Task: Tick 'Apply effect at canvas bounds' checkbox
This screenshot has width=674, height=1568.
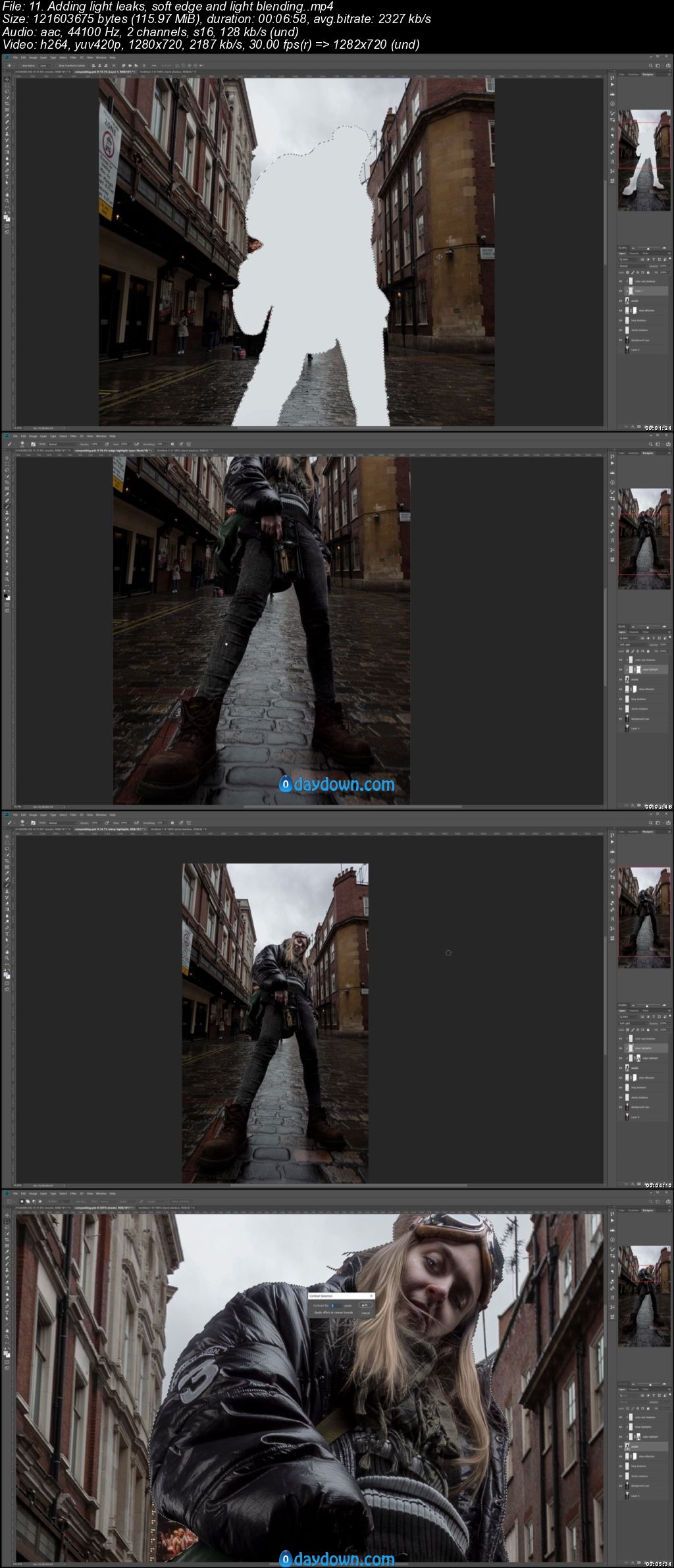Action: tap(312, 1312)
